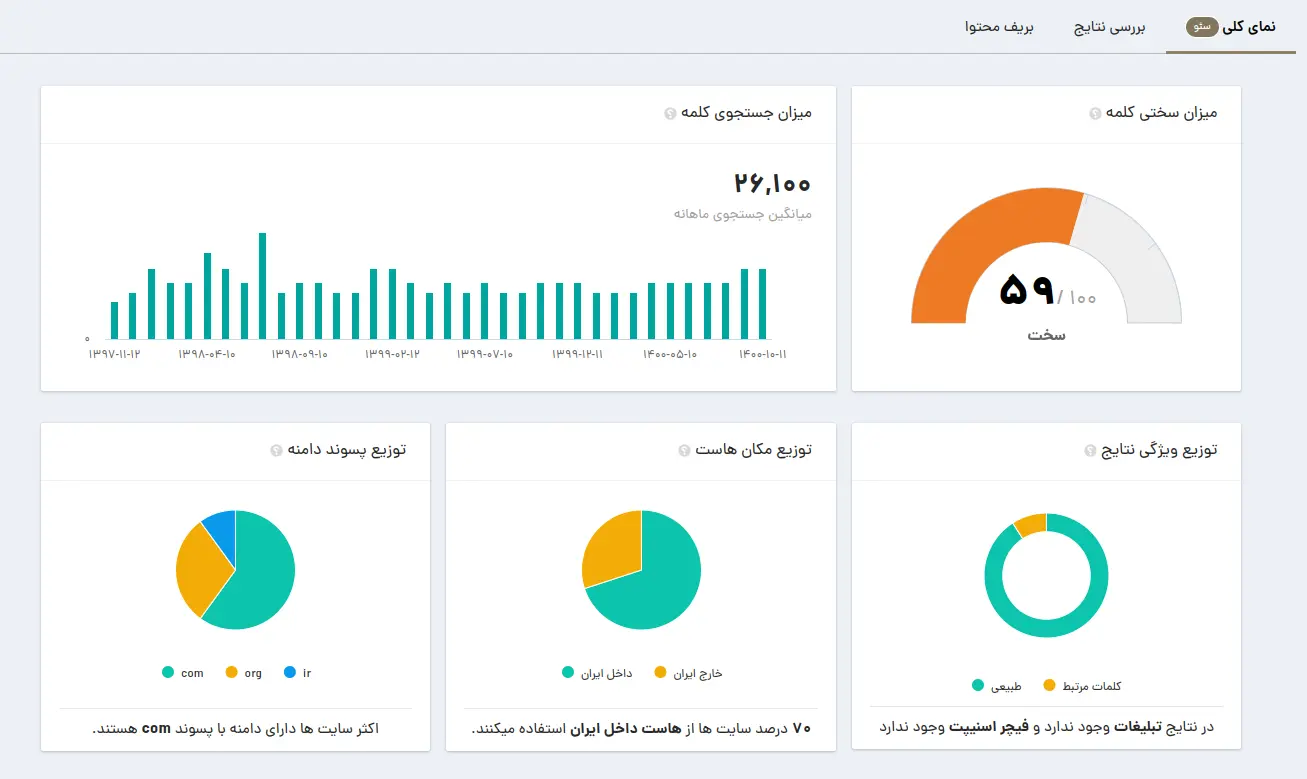Click the ۱۳۹۸-۰۹-۱۰ axis date label
Image resolution: width=1307 pixels, height=779 pixels.
[x=299, y=354]
